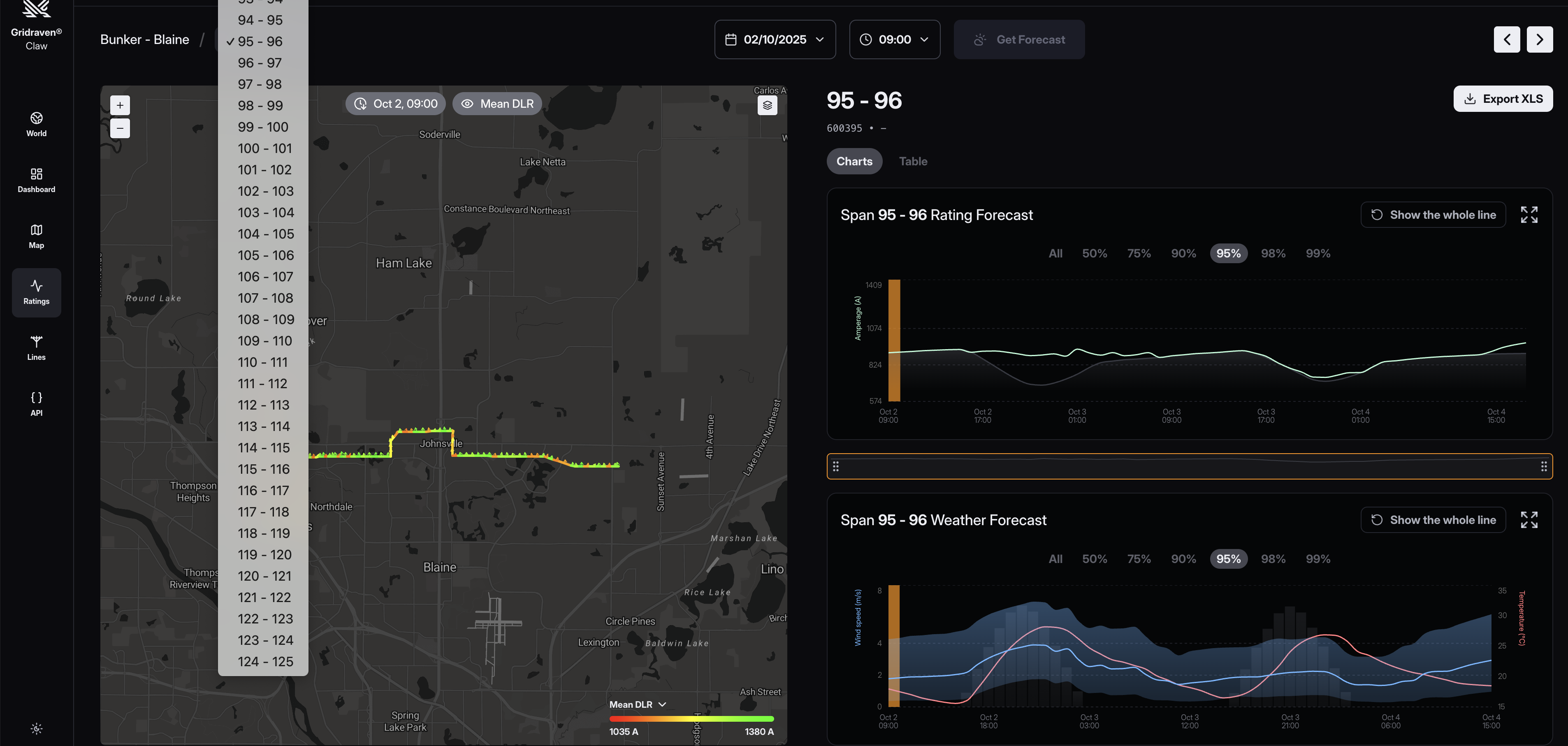Show the whole line for Weather Forecast
Image resolution: width=1568 pixels, height=746 pixels.
click(x=1433, y=520)
